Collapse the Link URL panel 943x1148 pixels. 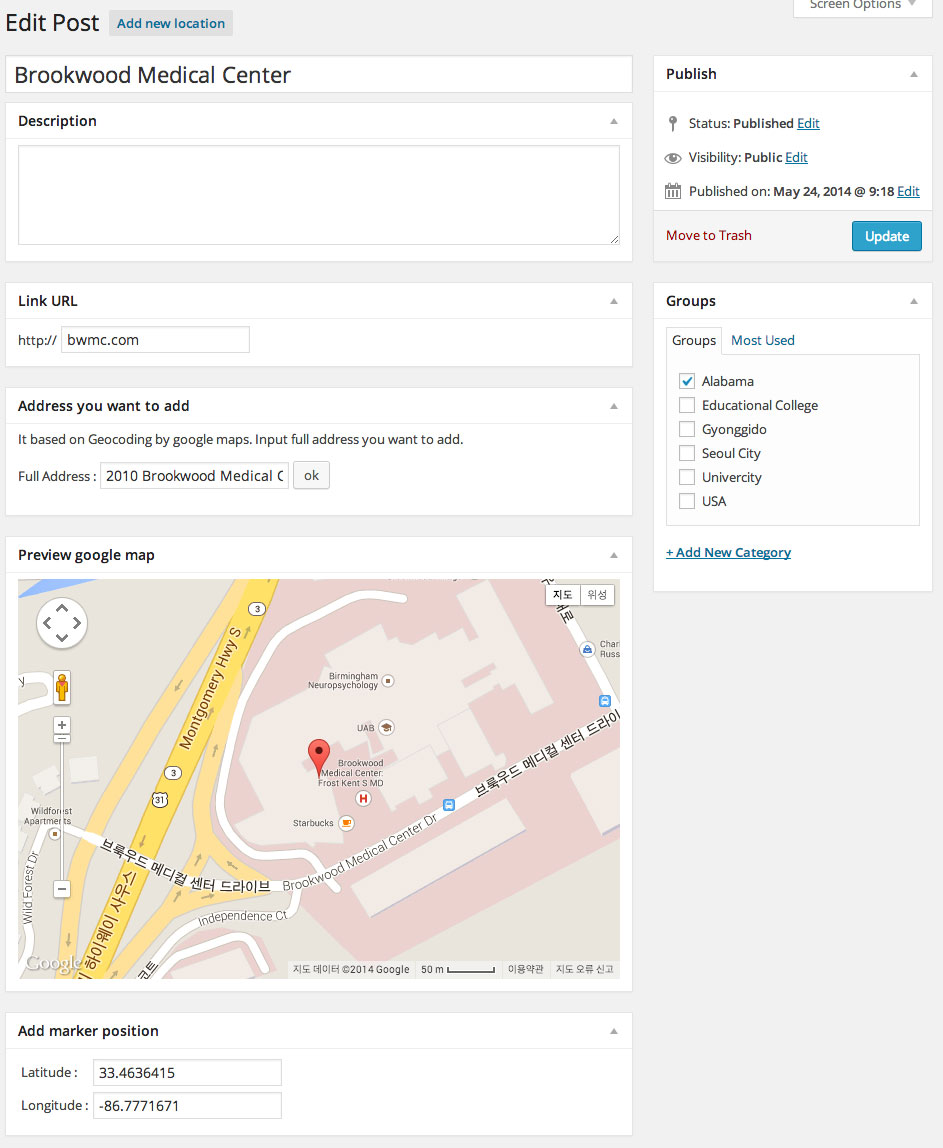point(614,301)
